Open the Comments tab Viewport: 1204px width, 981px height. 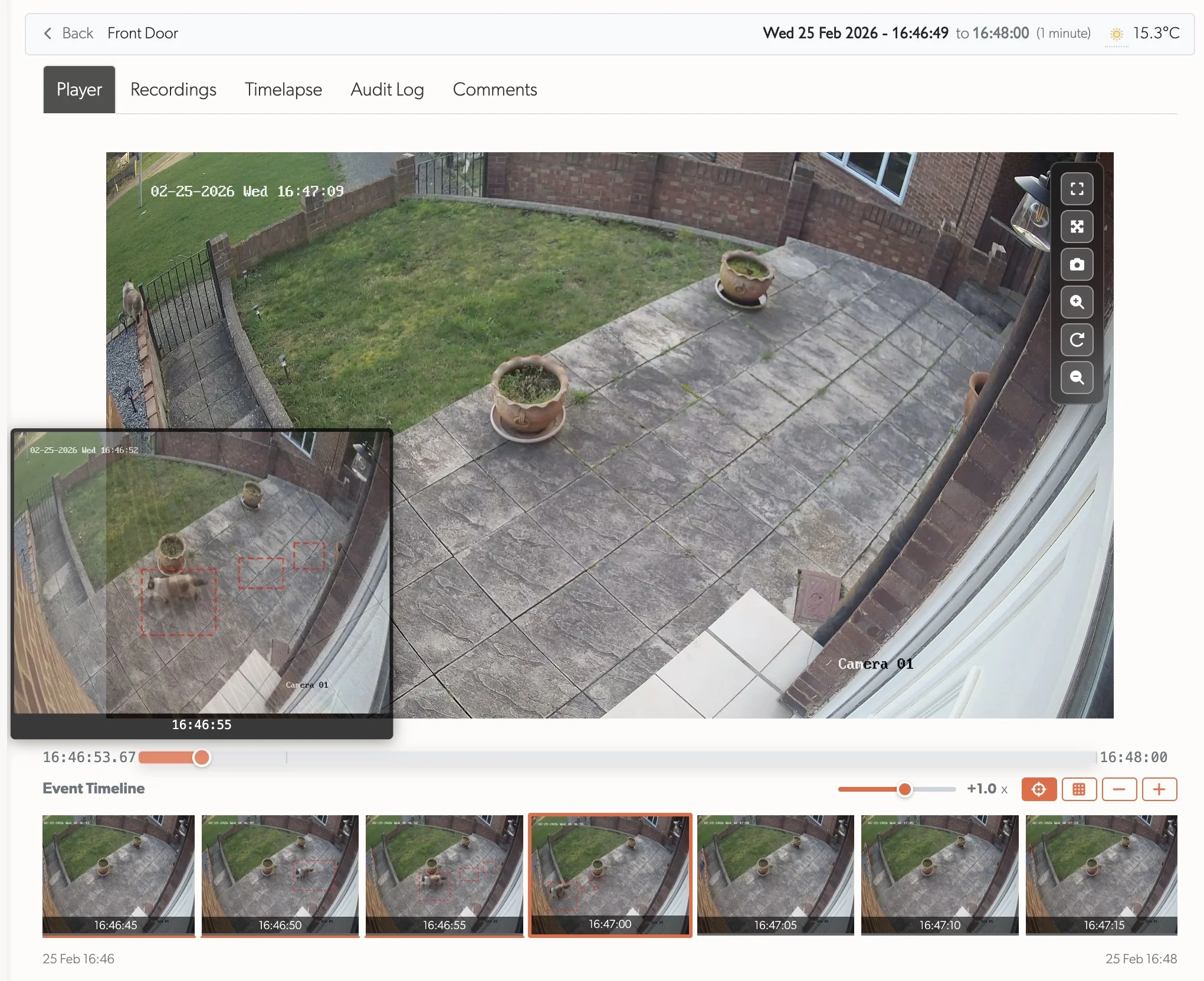(x=494, y=90)
